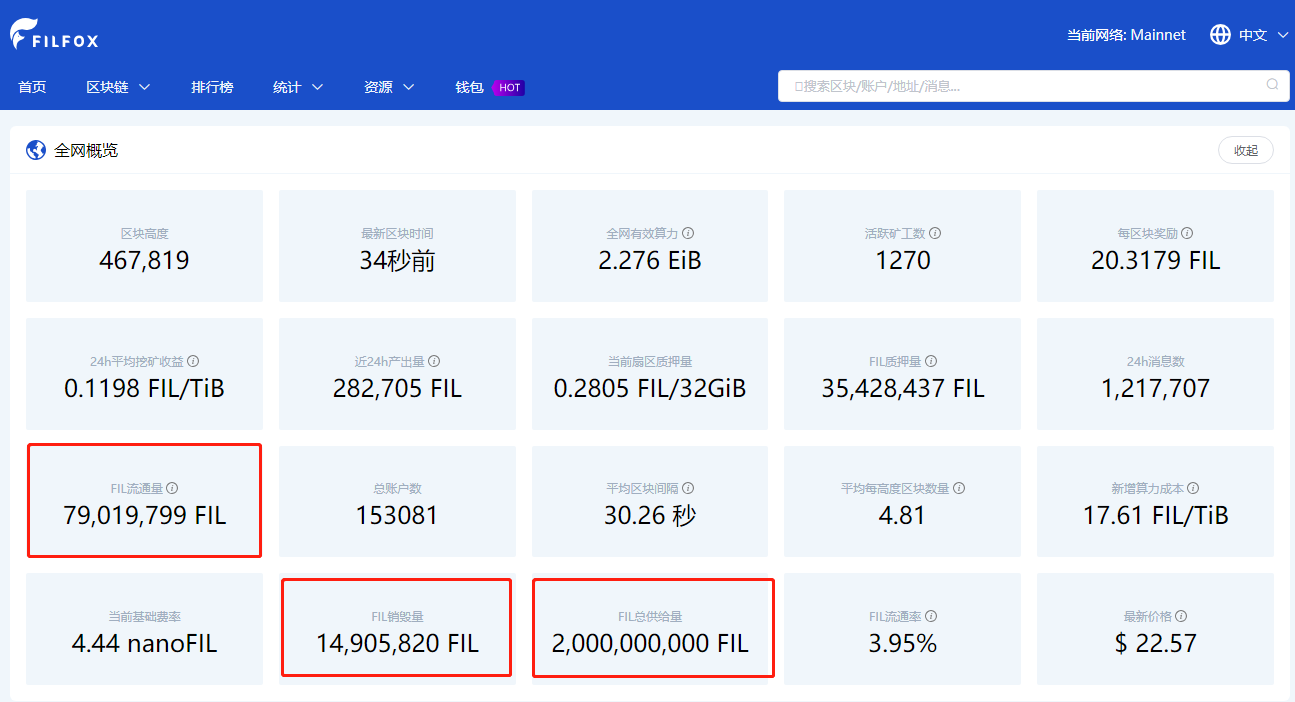The height and width of the screenshot is (702, 1295).
Task: Click the 区块高度 label
Action: 144,233
